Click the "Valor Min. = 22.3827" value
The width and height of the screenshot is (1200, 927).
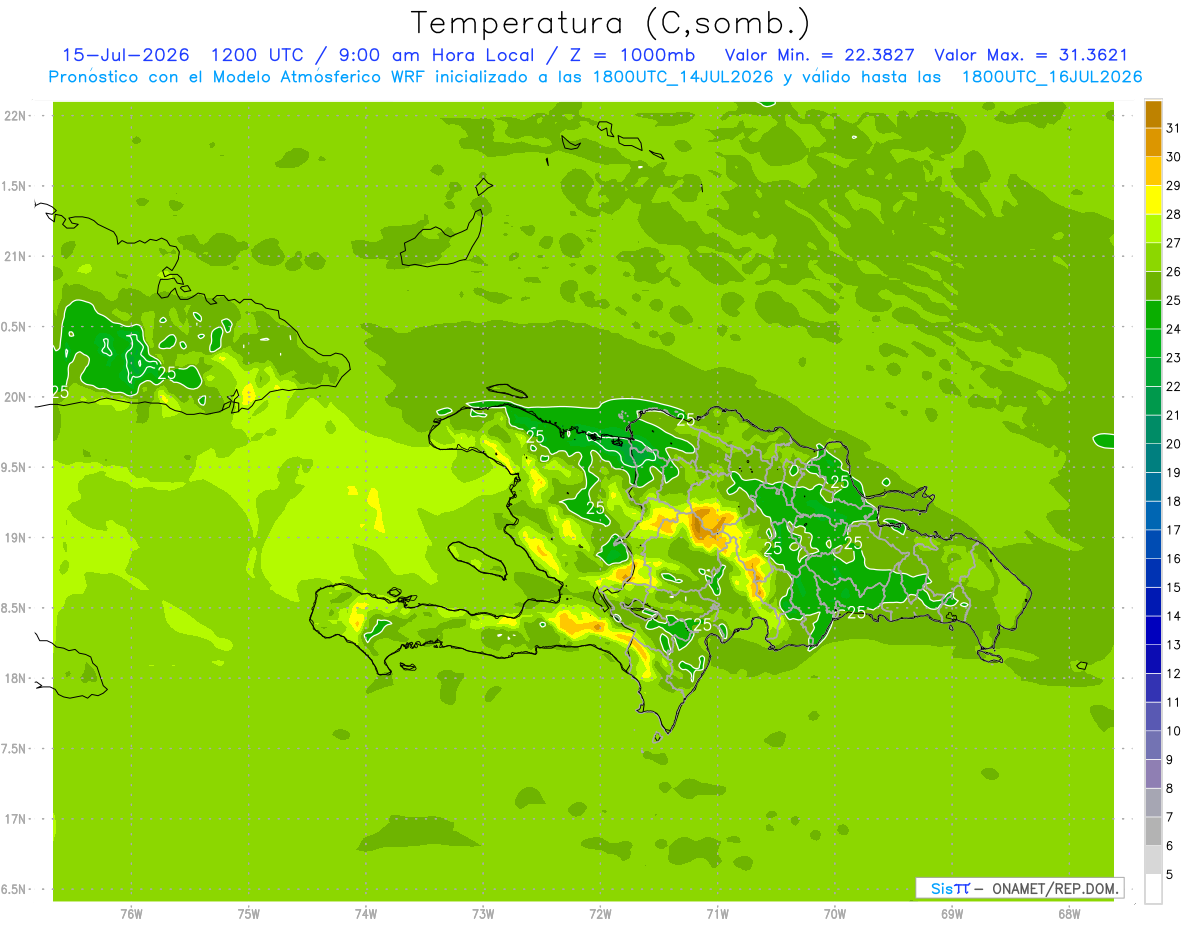pyautogui.click(x=819, y=55)
